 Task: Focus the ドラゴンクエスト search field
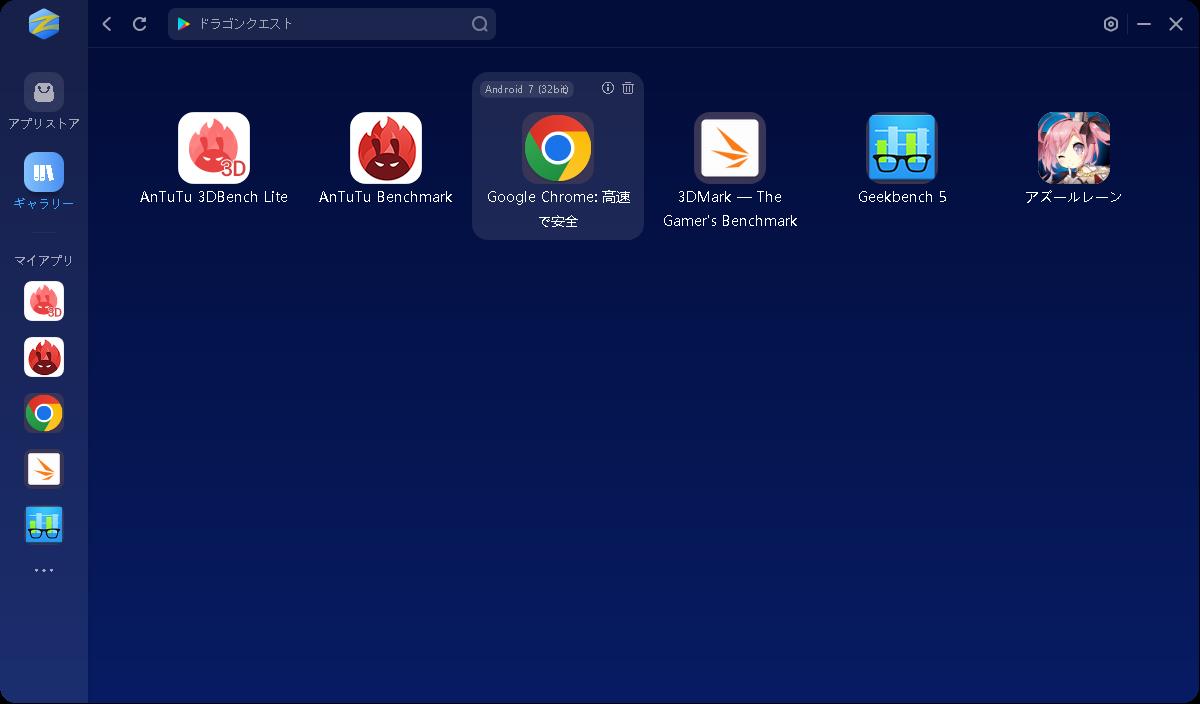[332, 24]
